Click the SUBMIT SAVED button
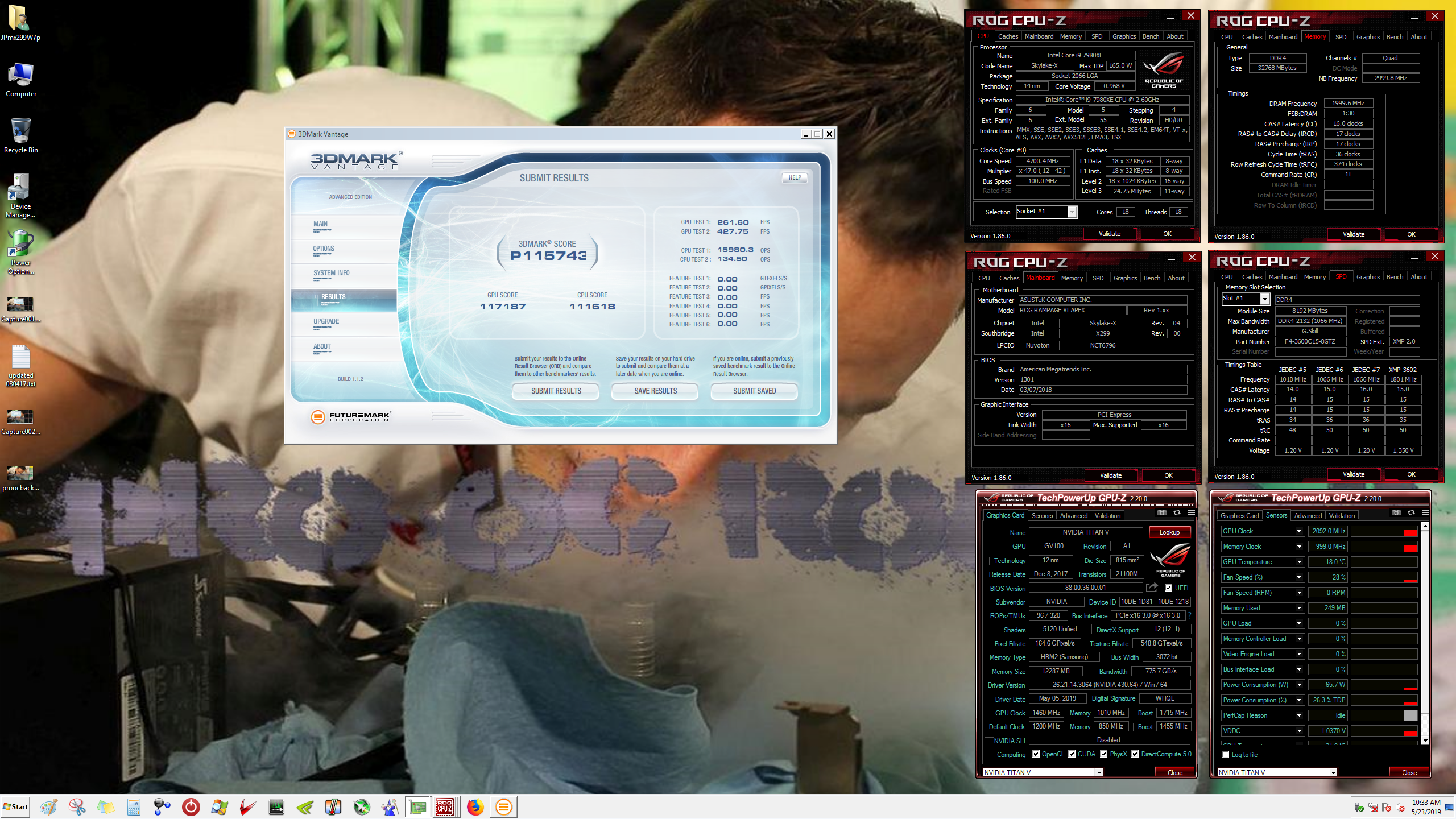Viewport: 1456px width, 819px height. (754, 391)
